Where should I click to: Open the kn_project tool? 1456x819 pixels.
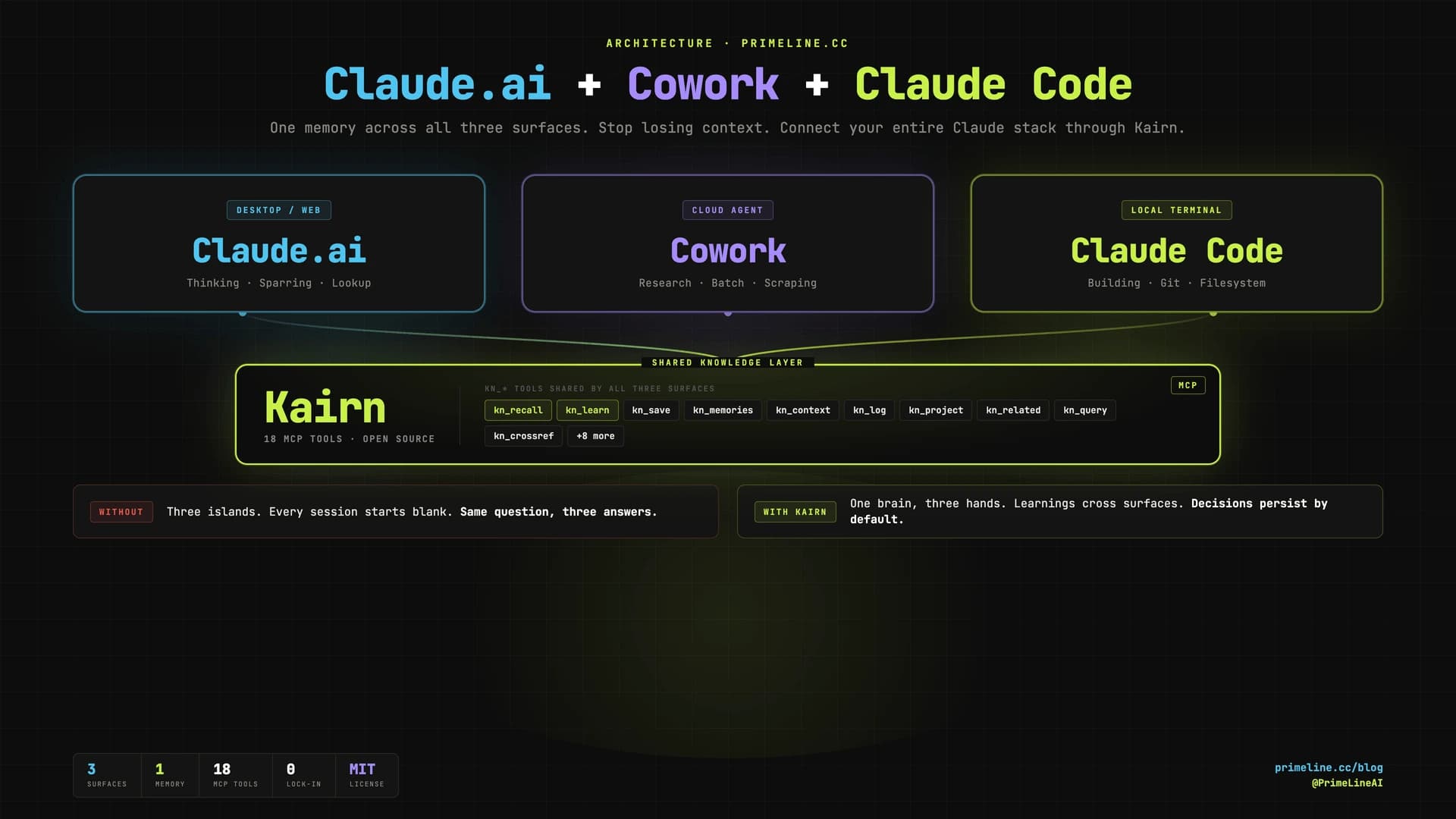point(935,410)
